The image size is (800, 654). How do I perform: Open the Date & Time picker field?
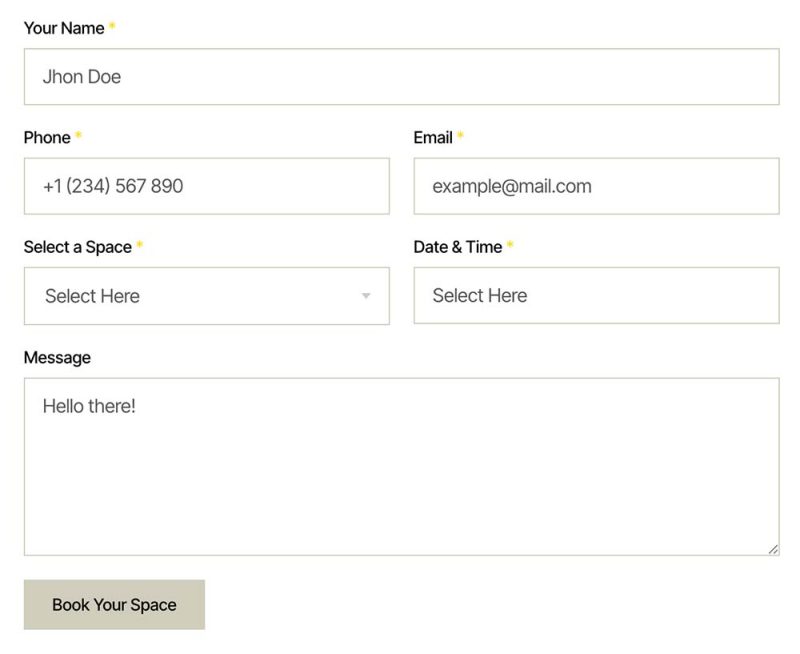click(596, 296)
